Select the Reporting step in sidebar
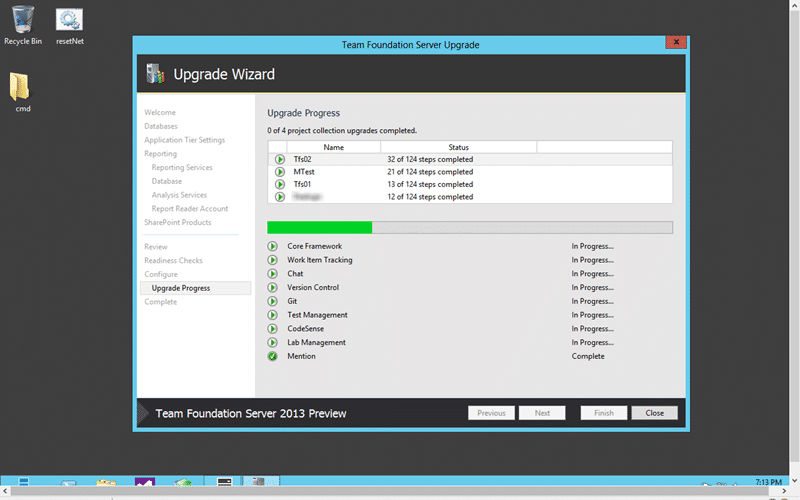The image size is (800, 500). click(x=160, y=154)
